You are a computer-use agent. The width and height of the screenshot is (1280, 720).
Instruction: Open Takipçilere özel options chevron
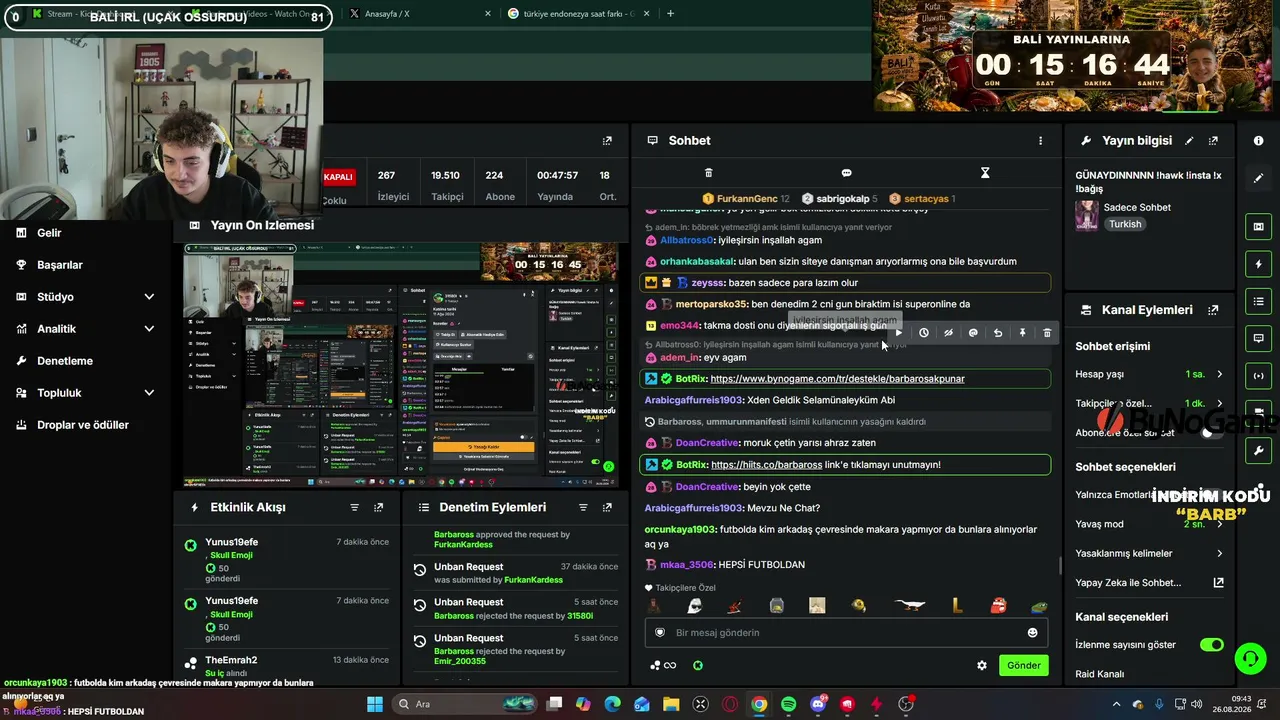click(x=1219, y=403)
